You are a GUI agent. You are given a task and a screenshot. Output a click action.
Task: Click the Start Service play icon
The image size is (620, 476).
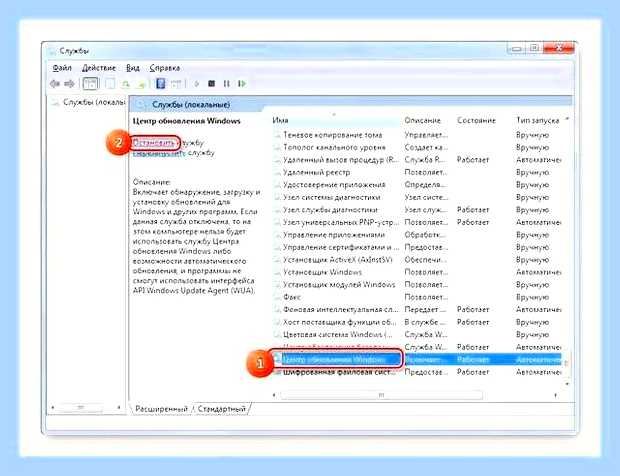pos(197,84)
